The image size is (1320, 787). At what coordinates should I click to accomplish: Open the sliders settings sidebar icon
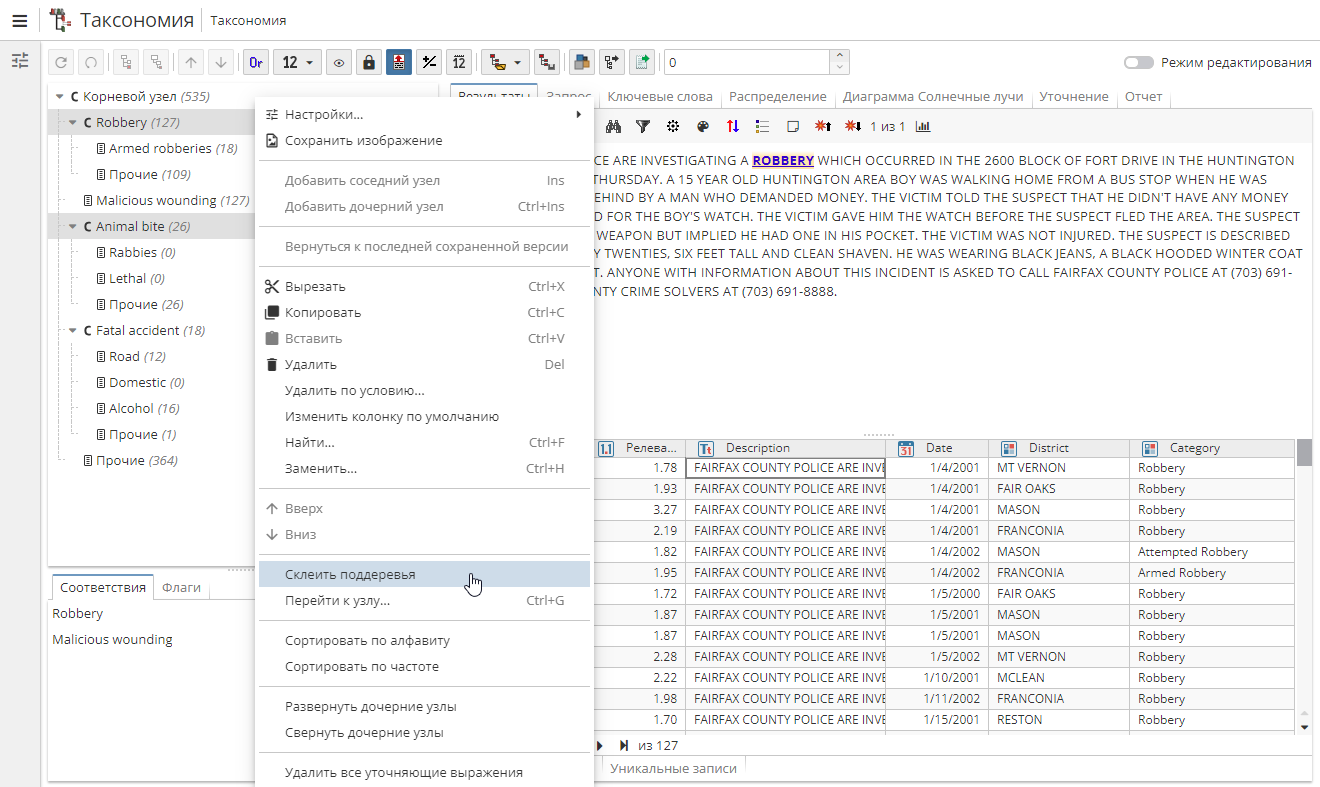(x=21, y=61)
